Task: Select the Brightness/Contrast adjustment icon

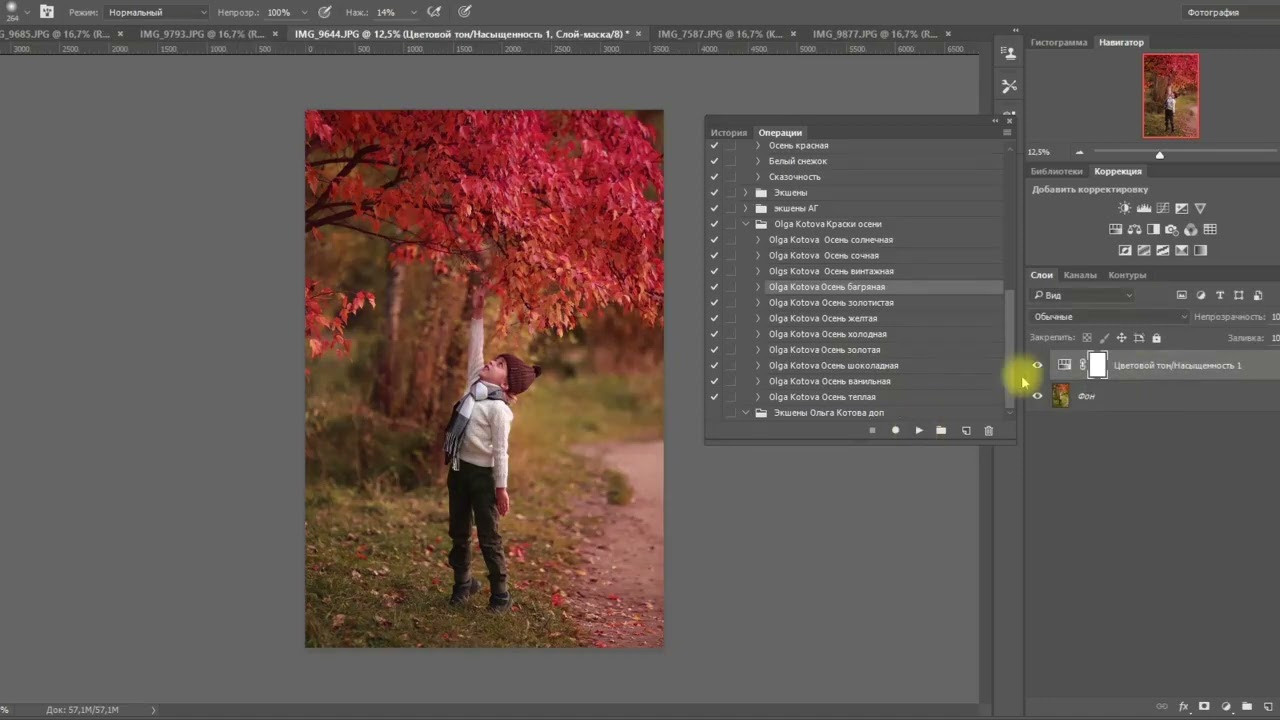Action: 1124,207
